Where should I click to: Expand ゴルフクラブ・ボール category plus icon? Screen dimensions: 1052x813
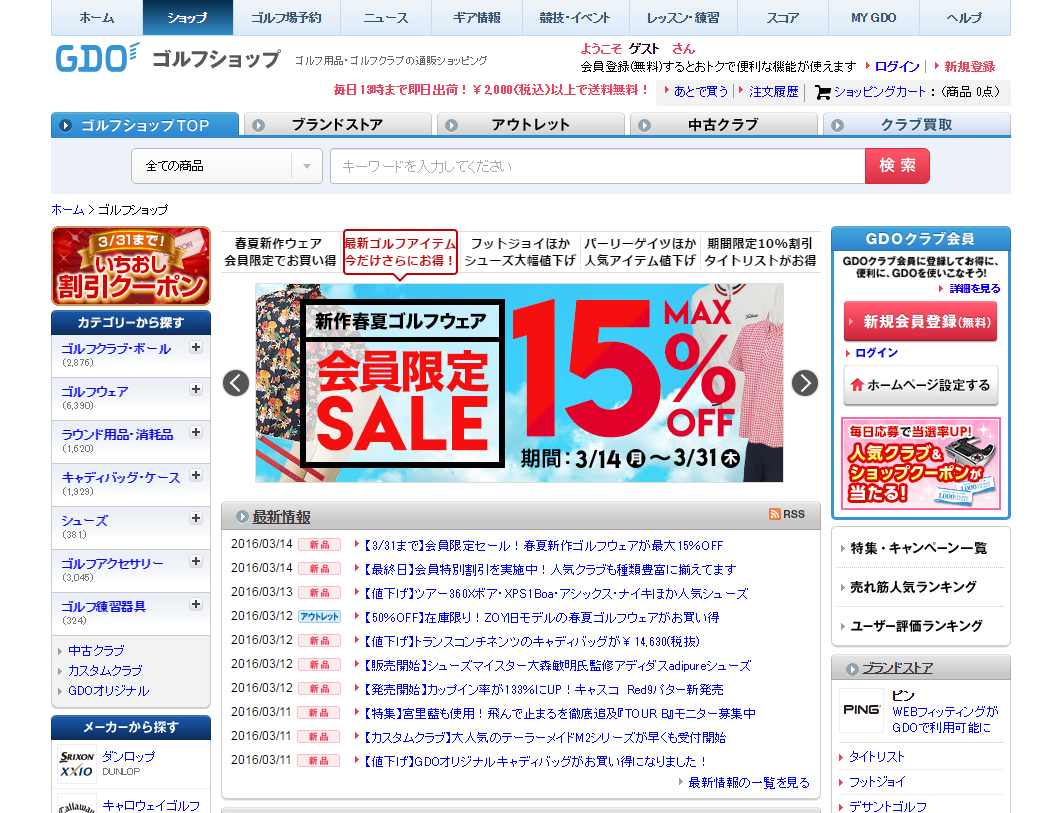(196, 347)
